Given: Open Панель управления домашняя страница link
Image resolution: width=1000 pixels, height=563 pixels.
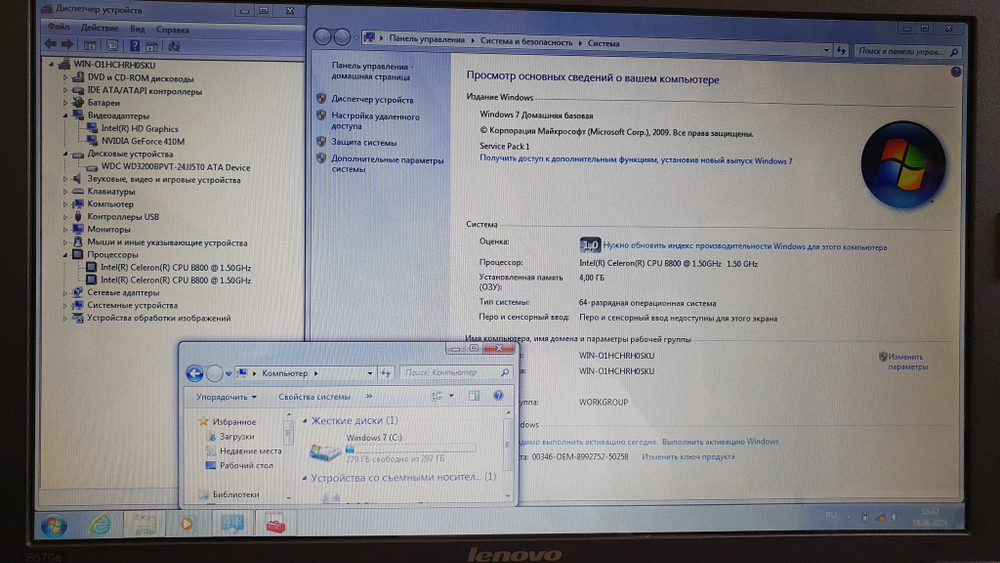Looking at the screenshot, I should tap(372, 71).
